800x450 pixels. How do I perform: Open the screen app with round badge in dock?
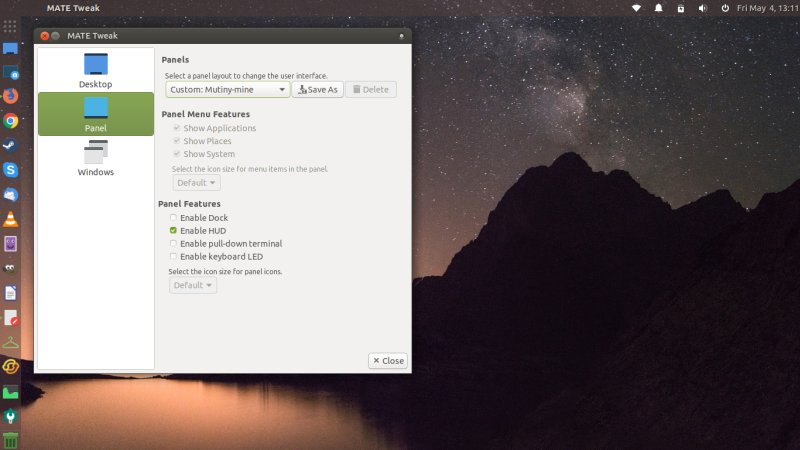tap(10, 73)
